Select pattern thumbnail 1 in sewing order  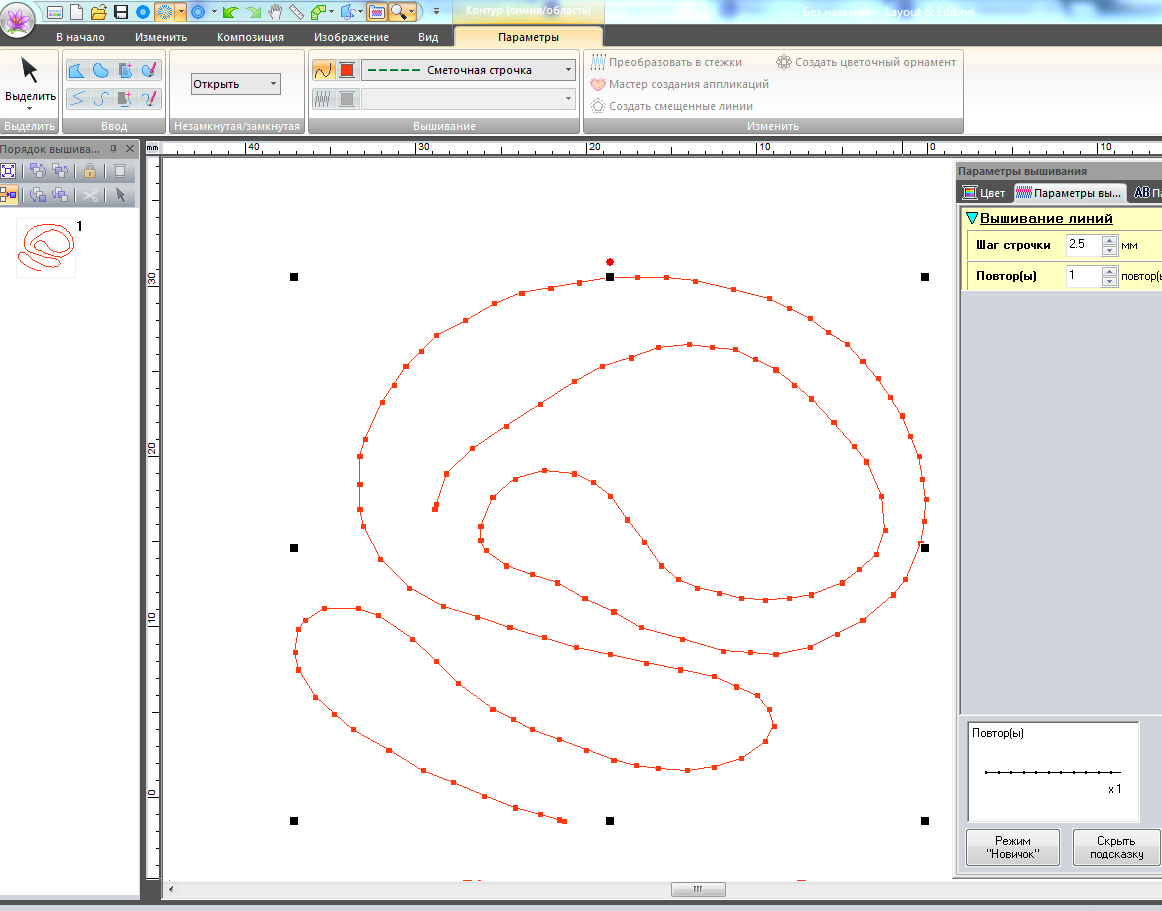(46, 248)
